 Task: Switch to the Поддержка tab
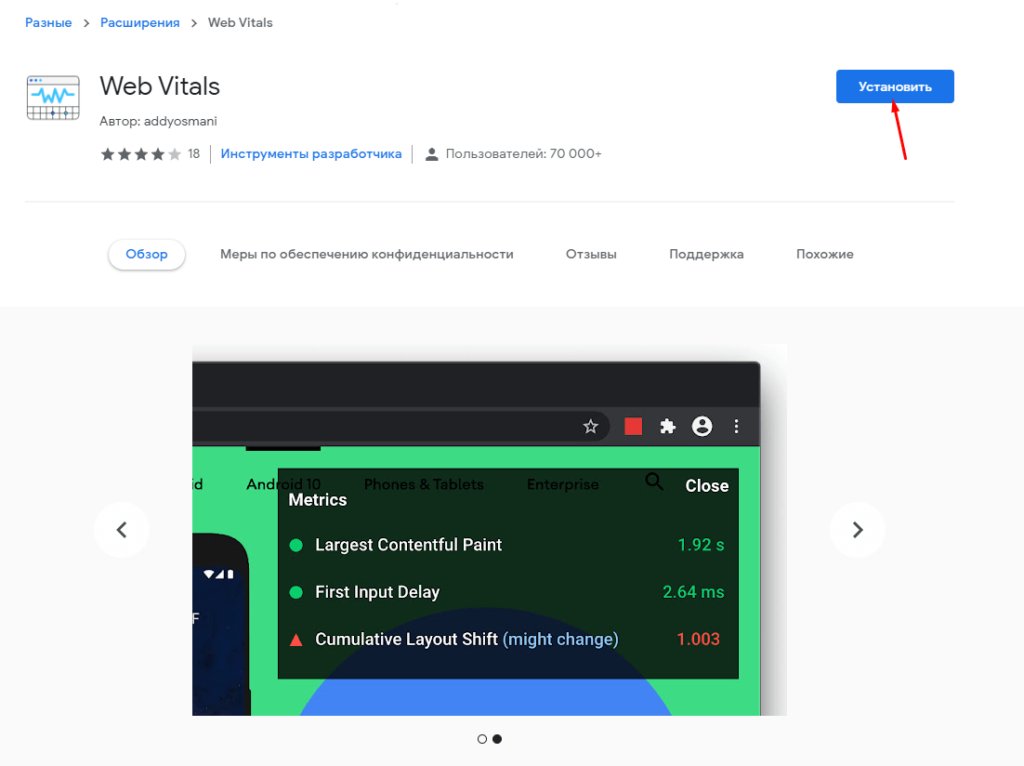coord(706,254)
